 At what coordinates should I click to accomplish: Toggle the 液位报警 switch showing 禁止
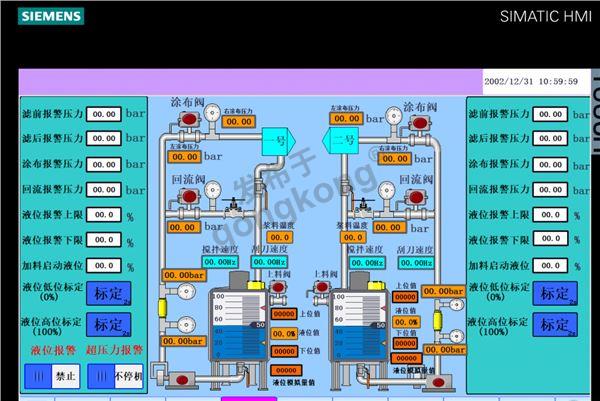[52, 376]
